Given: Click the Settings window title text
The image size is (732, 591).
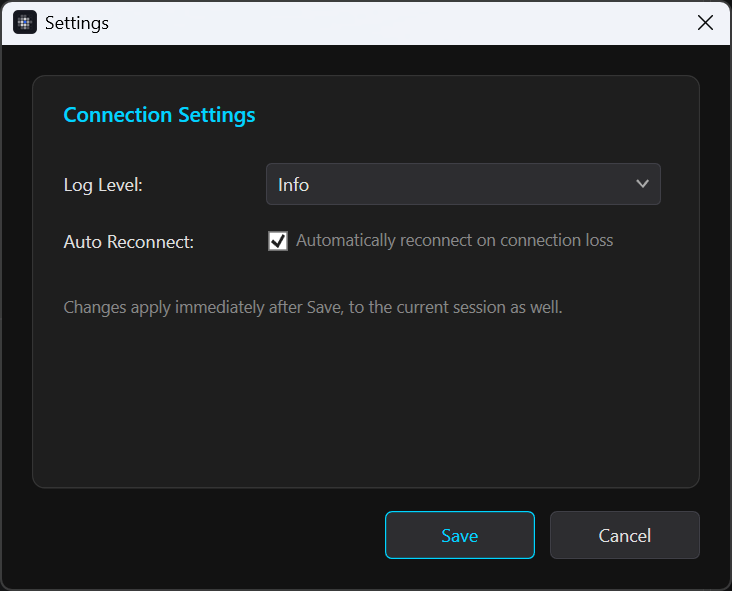Looking at the screenshot, I should (77, 23).
